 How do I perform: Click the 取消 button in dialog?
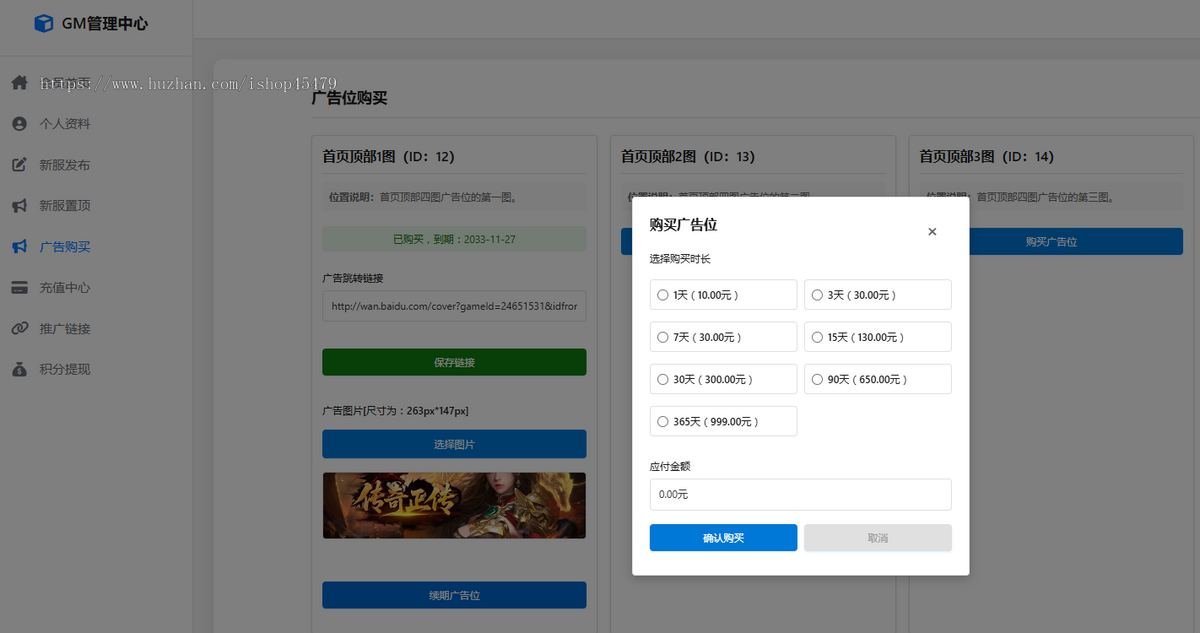[878, 538]
